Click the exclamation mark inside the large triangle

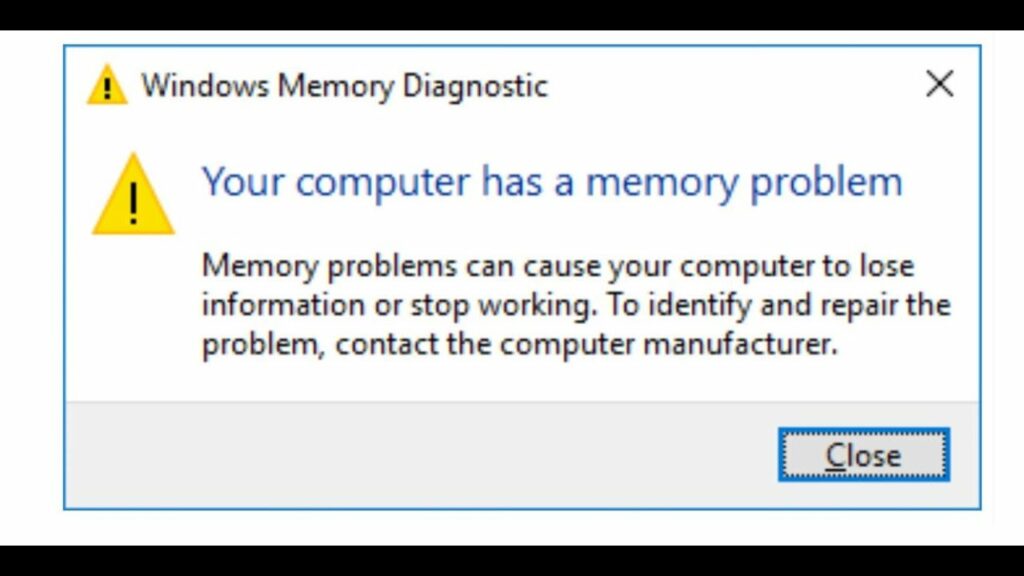tap(134, 203)
